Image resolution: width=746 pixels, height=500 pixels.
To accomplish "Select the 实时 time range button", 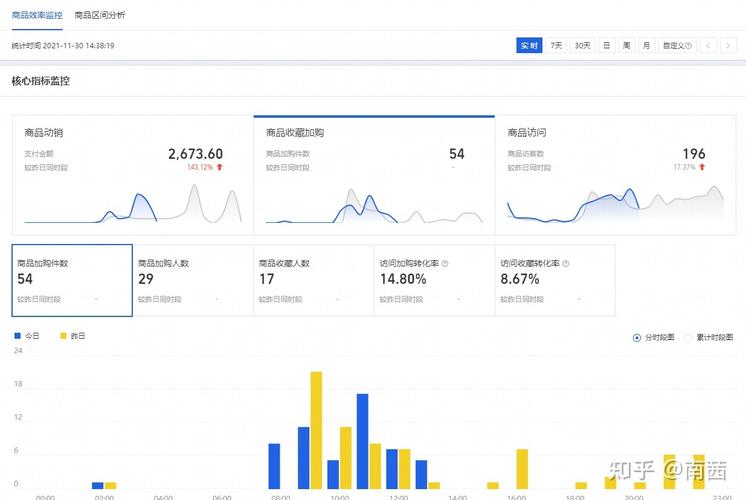I will click(x=529, y=46).
